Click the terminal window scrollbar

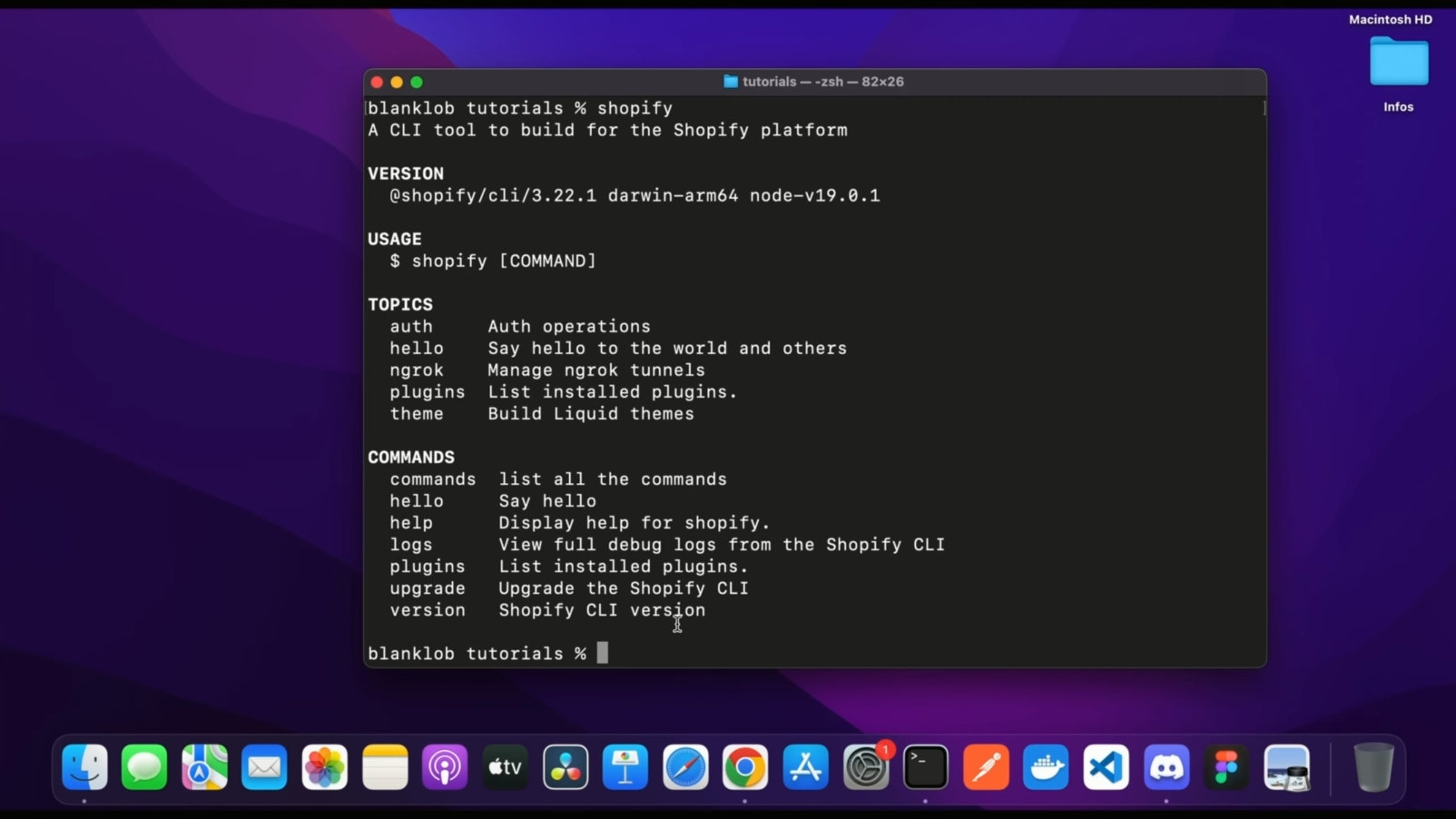pos(1264,108)
